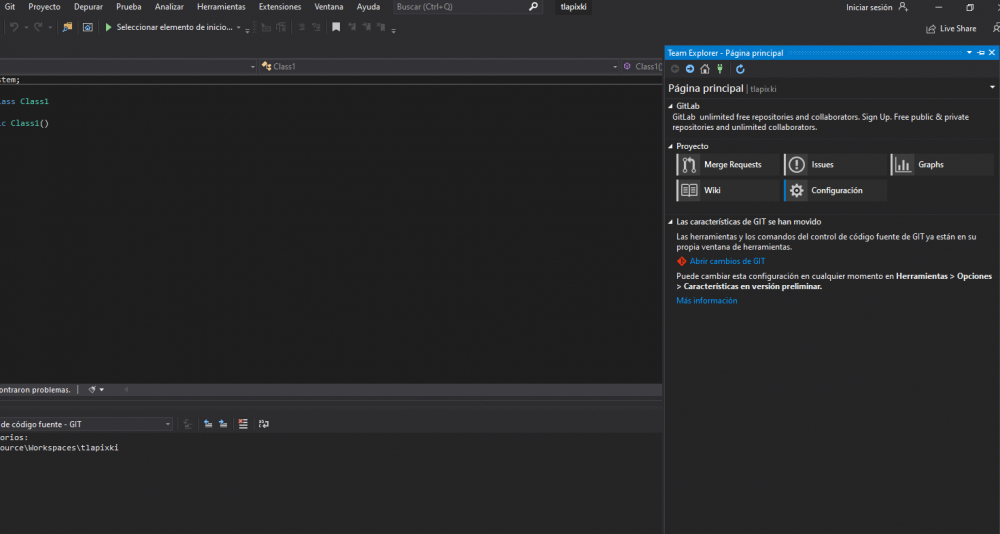Click Iniciar sesión to sign in
This screenshot has height=534, width=1000.
tap(869, 8)
